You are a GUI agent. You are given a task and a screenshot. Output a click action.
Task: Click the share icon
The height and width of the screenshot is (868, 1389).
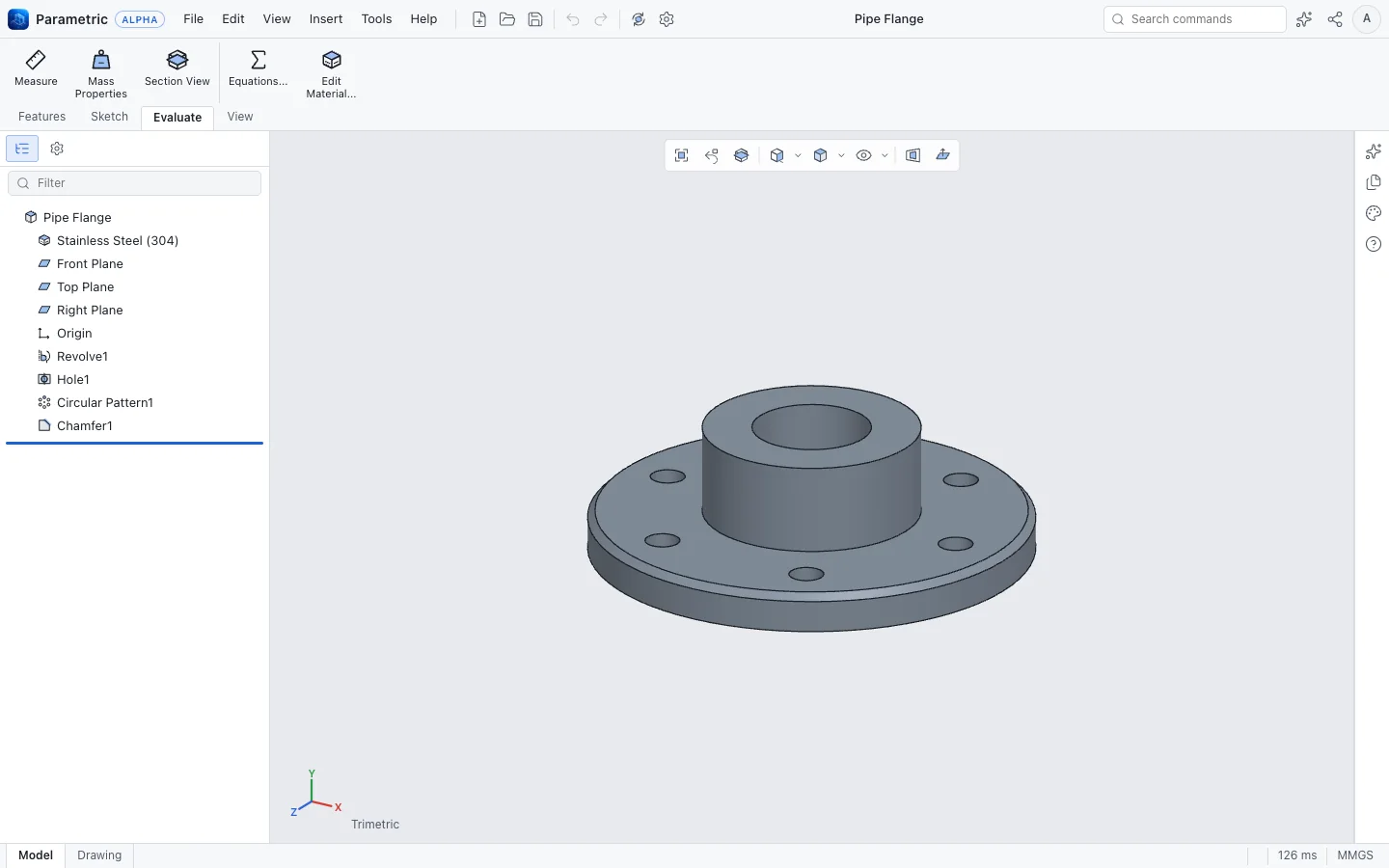1335,19
